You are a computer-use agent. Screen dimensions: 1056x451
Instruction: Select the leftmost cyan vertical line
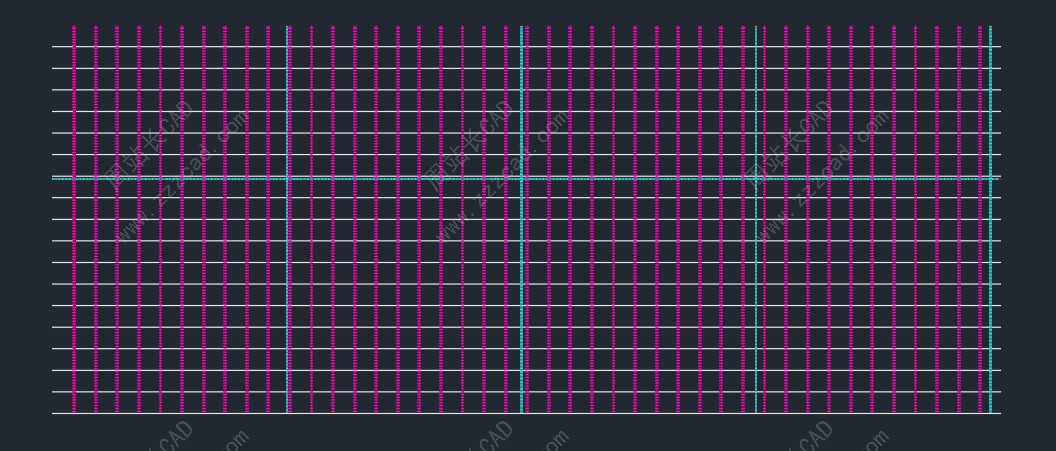288,219
